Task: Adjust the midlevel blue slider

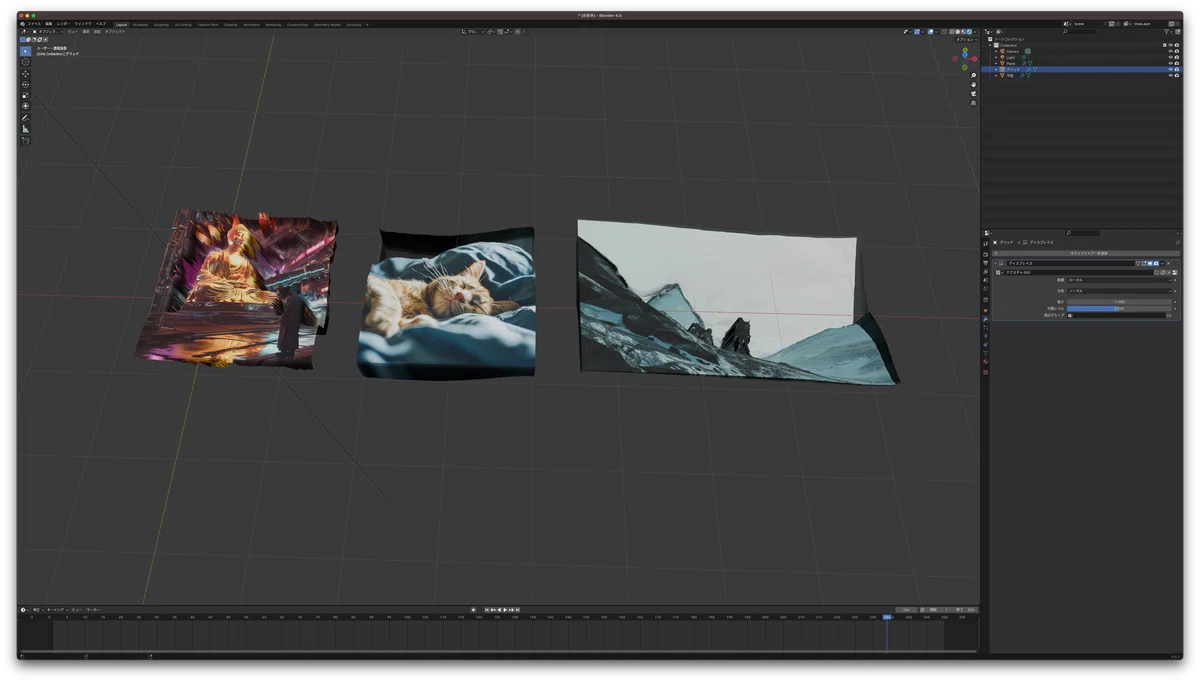Action: pyautogui.click(x=1119, y=308)
